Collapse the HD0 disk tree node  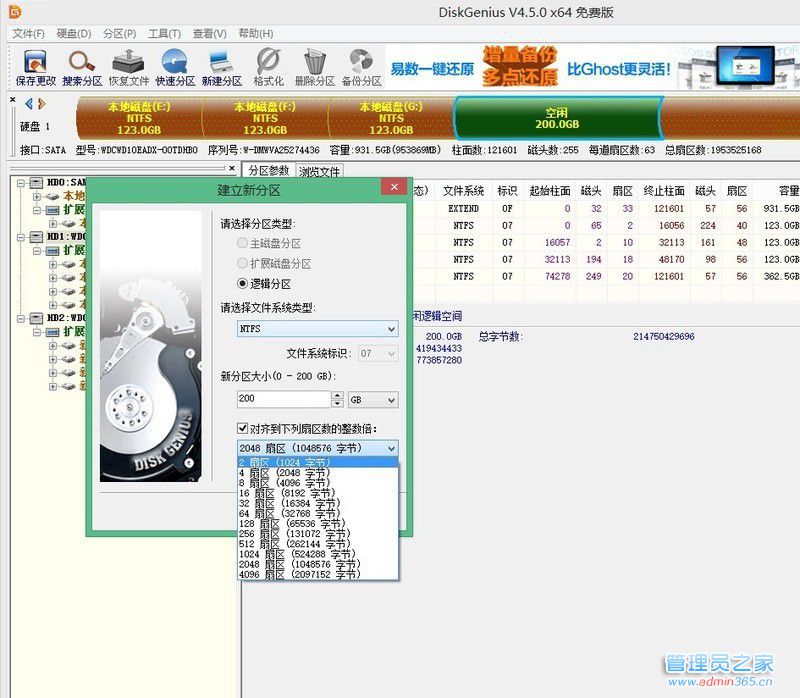[x=21, y=183]
